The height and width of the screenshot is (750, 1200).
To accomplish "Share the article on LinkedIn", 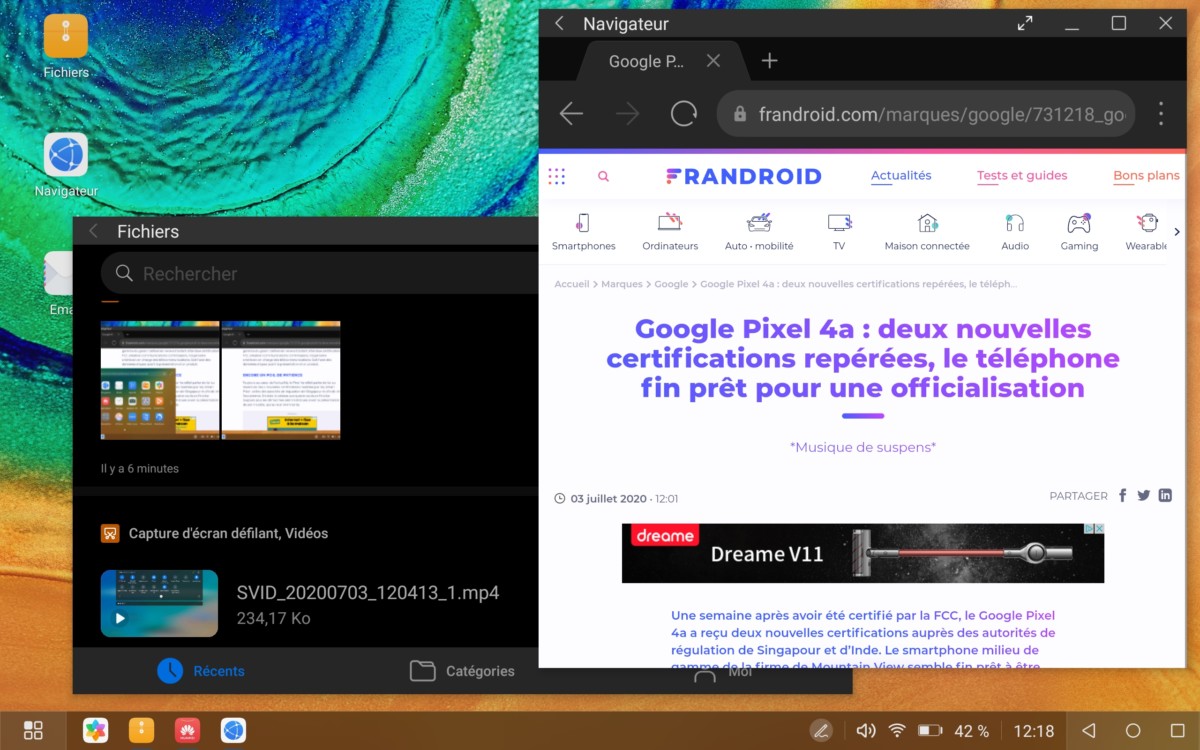I will 1165,496.
